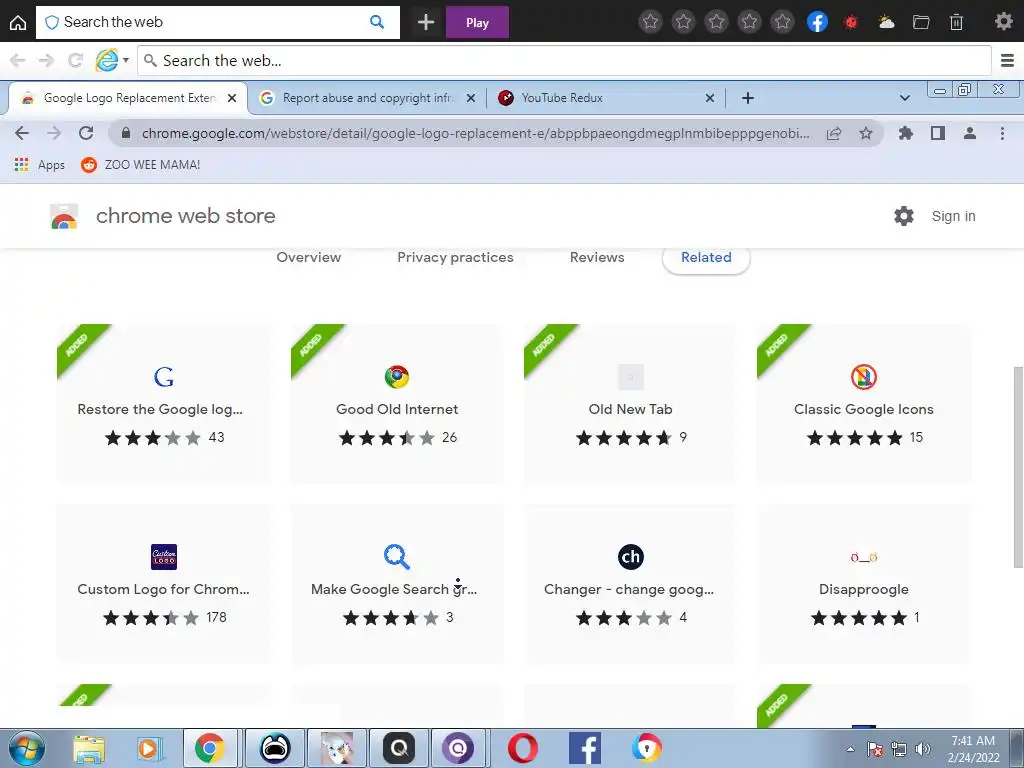Open the Chrome extensions puzzle icon

click(x=905, y=133)
